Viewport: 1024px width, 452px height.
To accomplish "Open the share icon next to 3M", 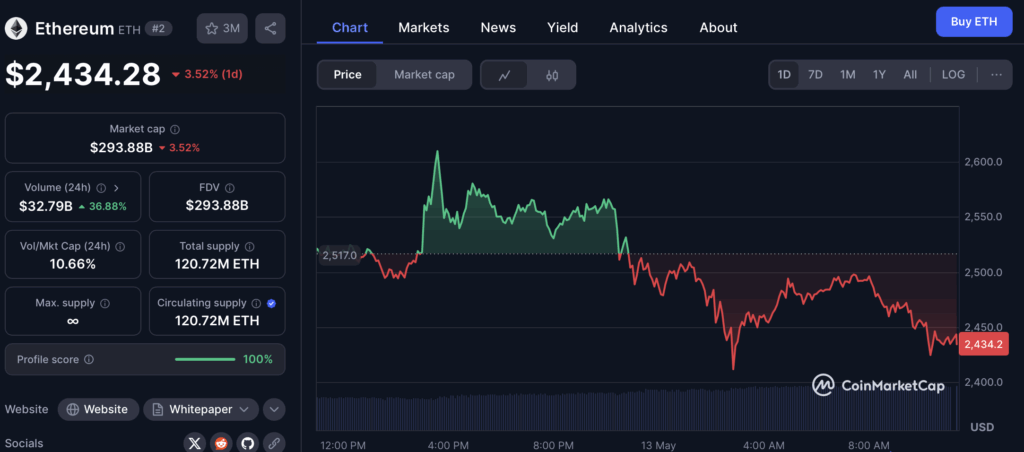I will [270, 29].
